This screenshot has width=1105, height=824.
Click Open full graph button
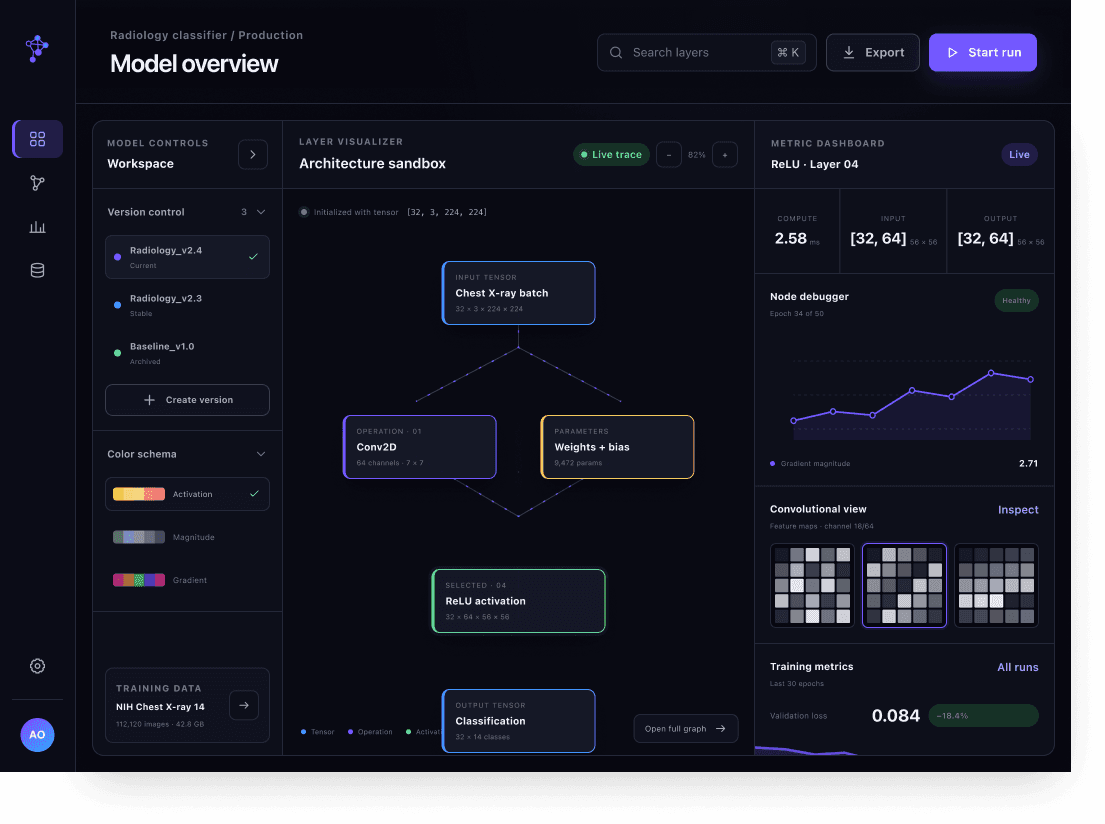(x=686, y=729)
